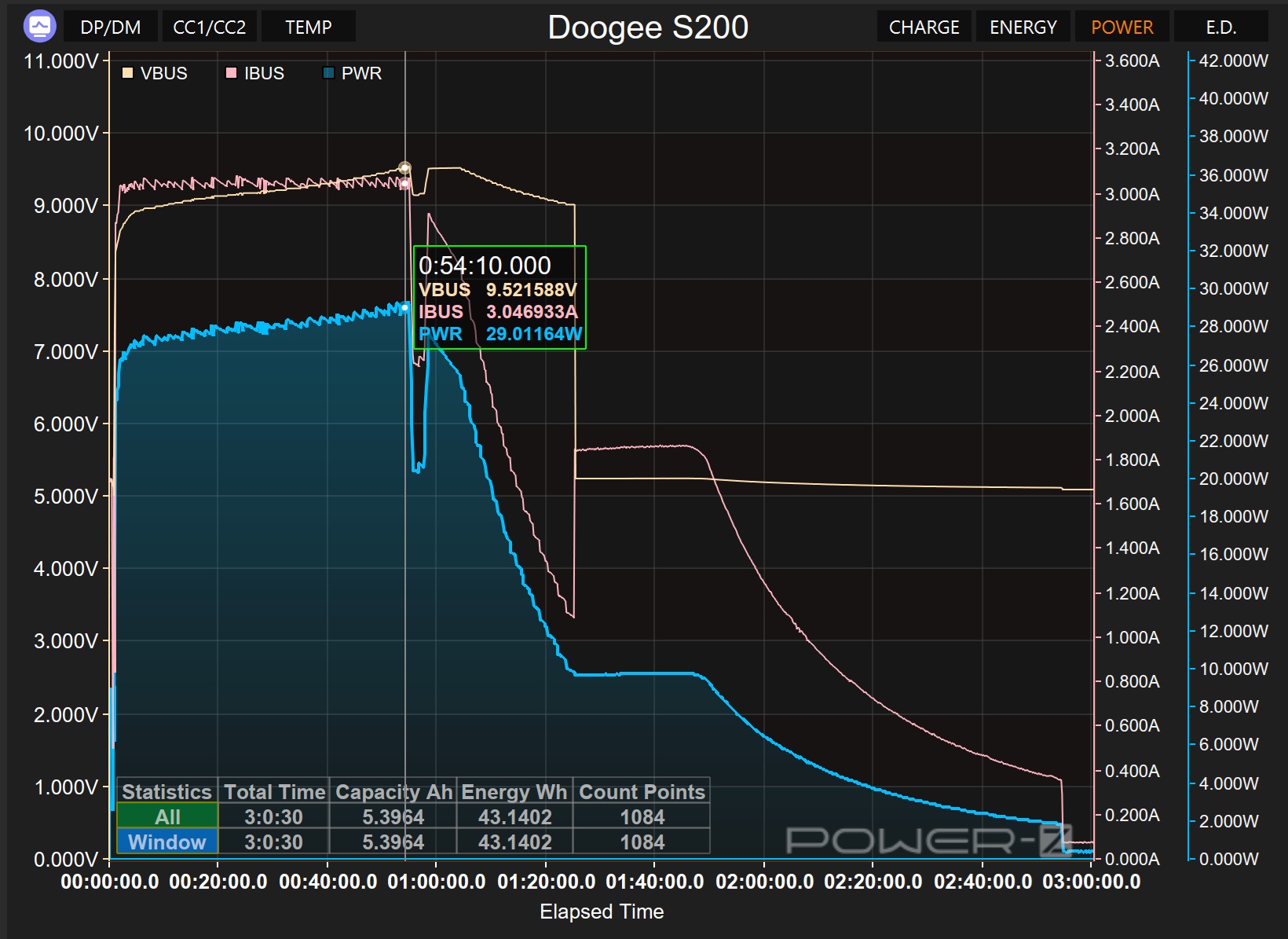The image size is (1288, 939).
Task: Click the 10.000W power axis label
Action: [x=1234, y=669]
